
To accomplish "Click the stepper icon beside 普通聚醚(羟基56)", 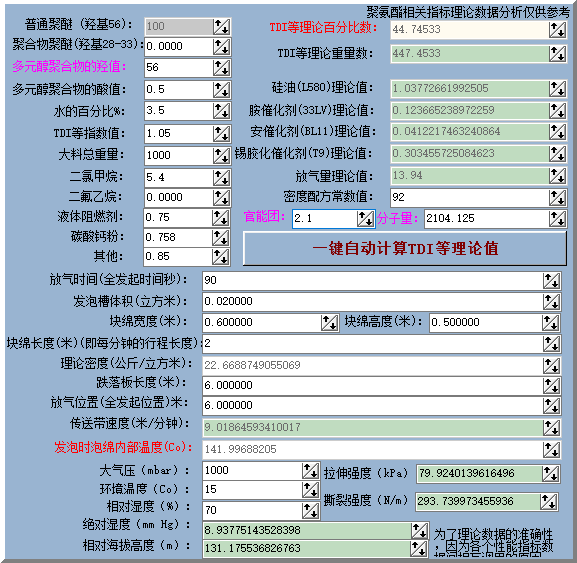I will [x=222, y=26].
